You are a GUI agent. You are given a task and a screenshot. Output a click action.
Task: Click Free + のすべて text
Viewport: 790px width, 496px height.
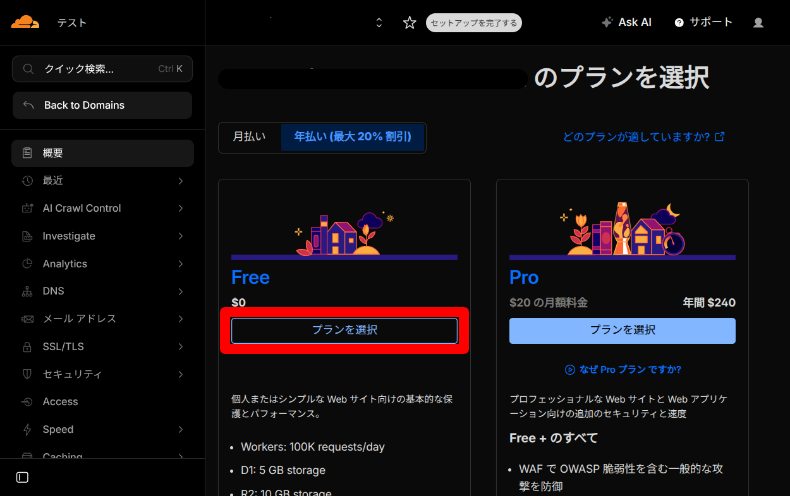pyautogui.click(x=553, y=438)
